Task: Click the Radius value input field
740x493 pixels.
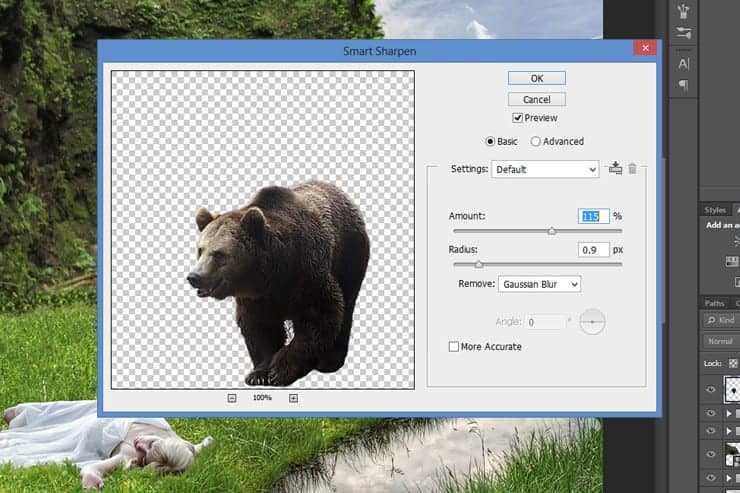Action: click(x=593, y=250)
